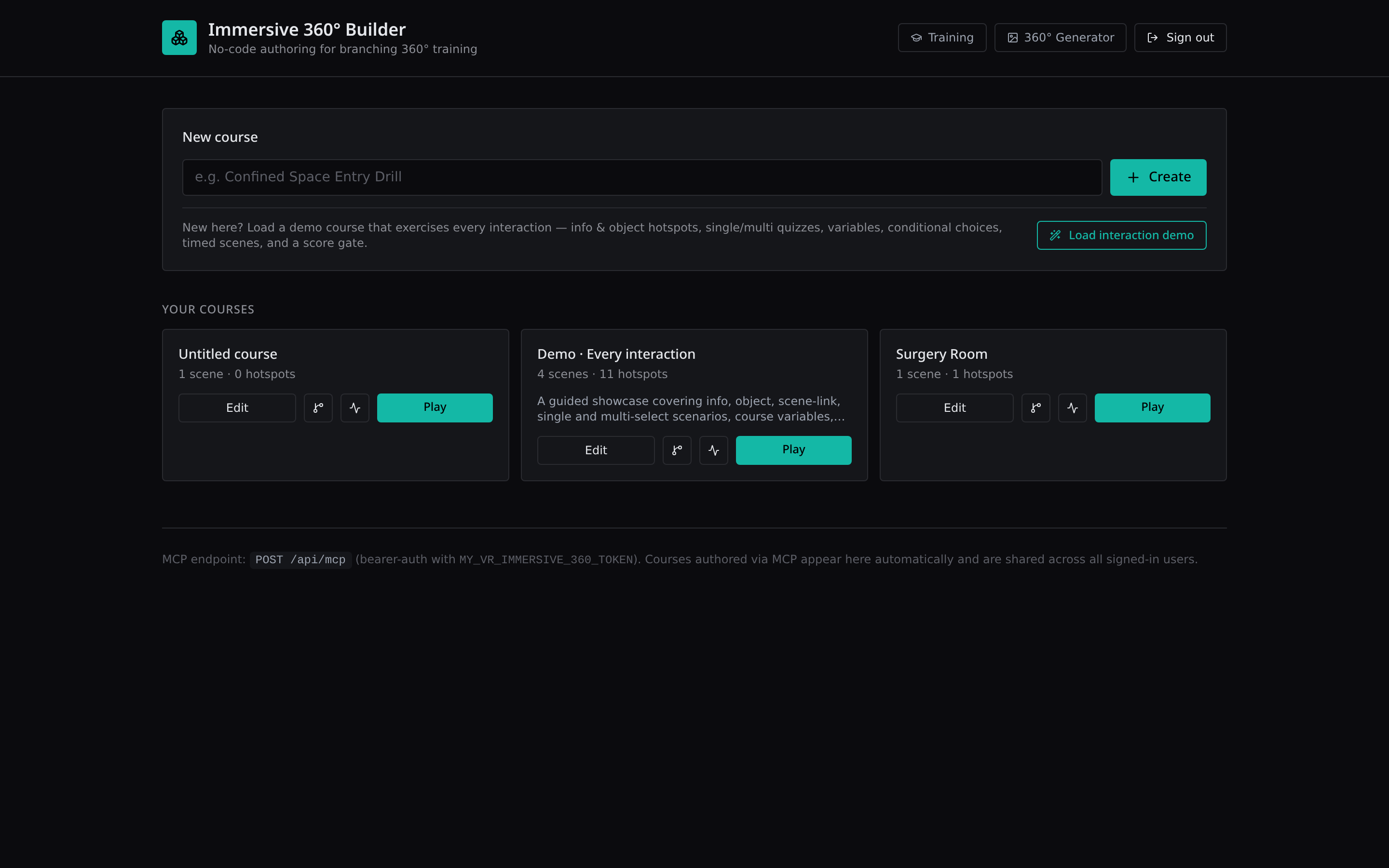This screenshot has width=1389, height=868.
Task: Click the YOUR COURSES section heading
Action: coord(208,310)
